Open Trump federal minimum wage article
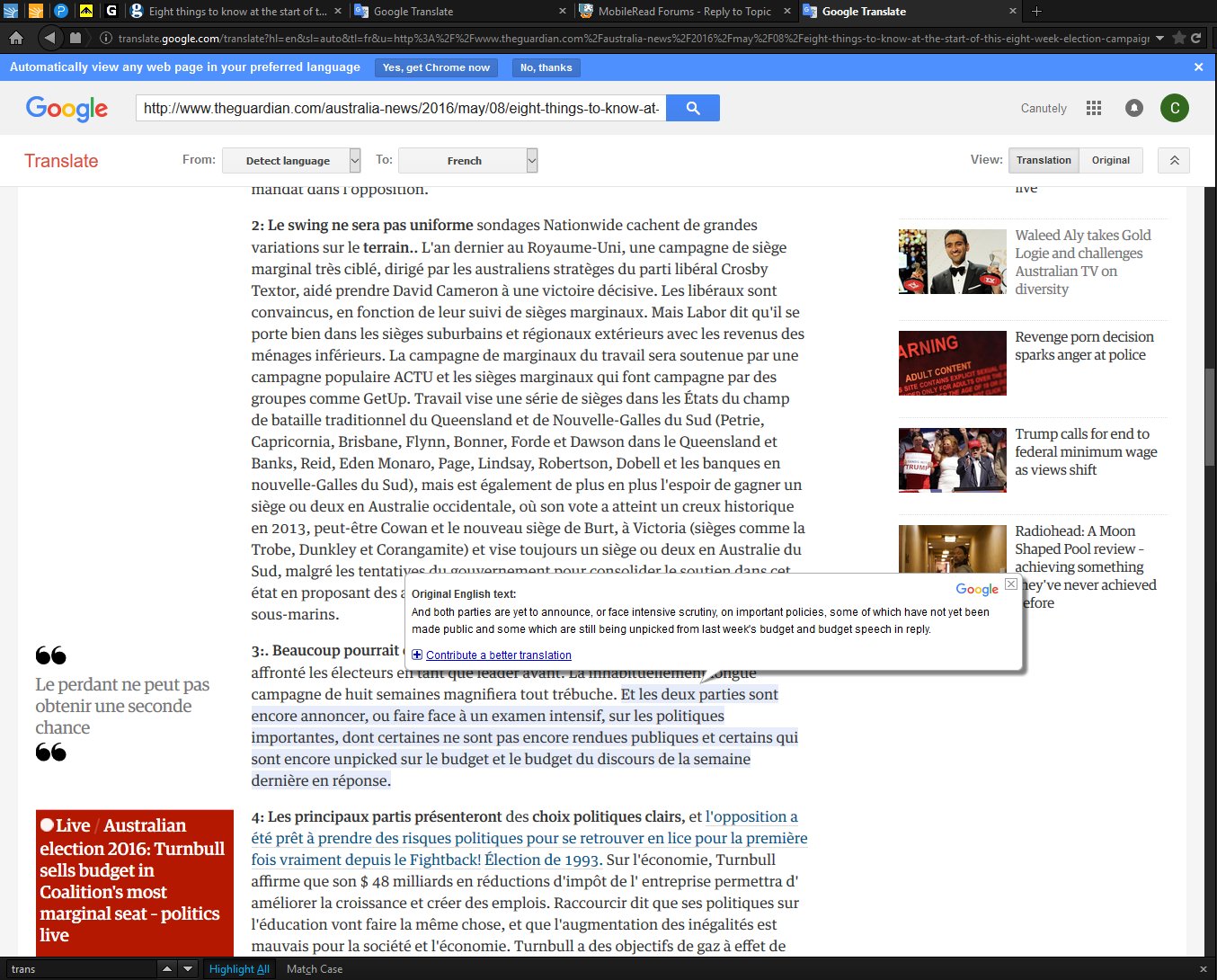 1086,451
